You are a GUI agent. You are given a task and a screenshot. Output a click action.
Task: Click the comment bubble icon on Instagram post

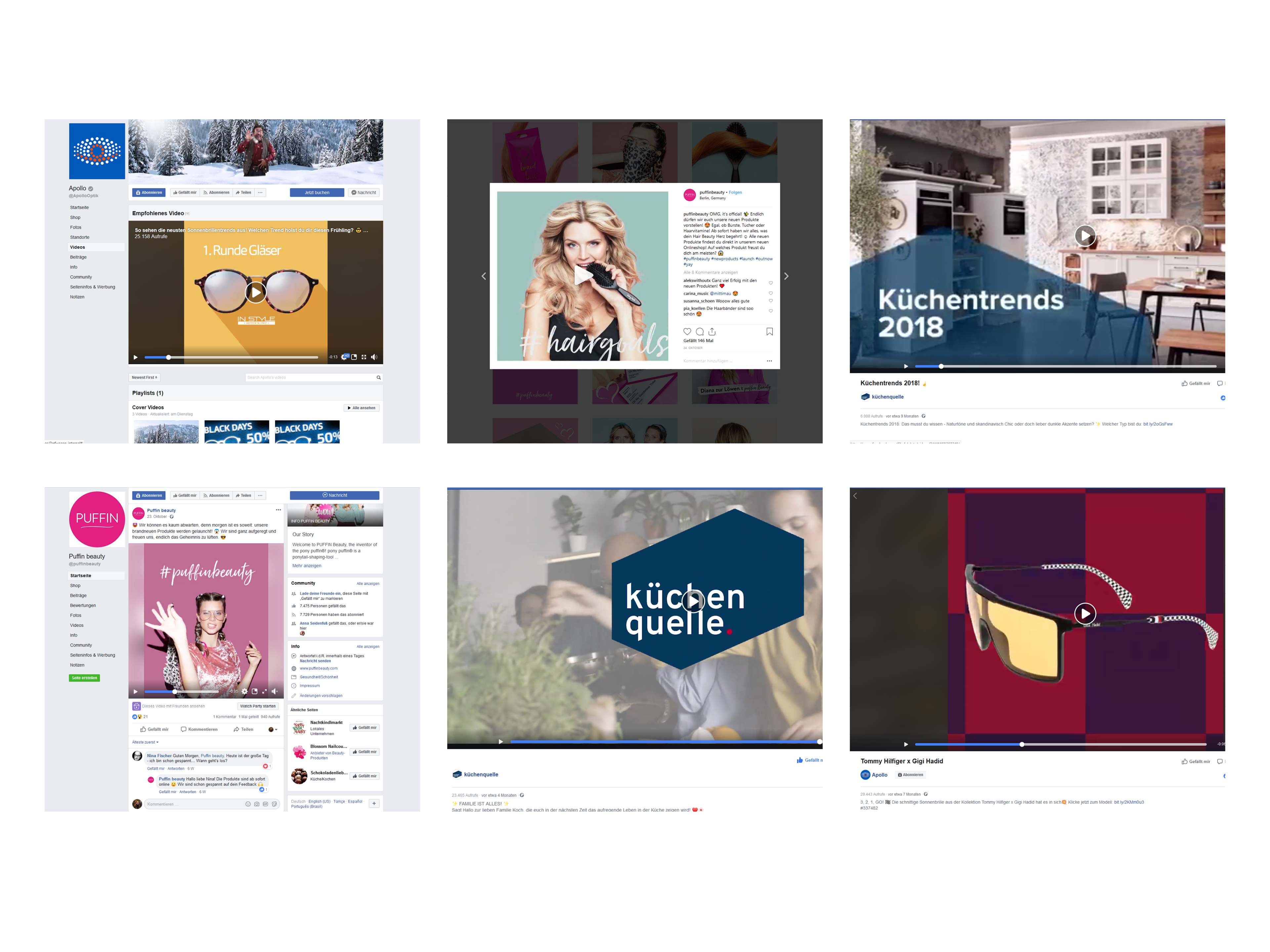(x=699, y=332)
